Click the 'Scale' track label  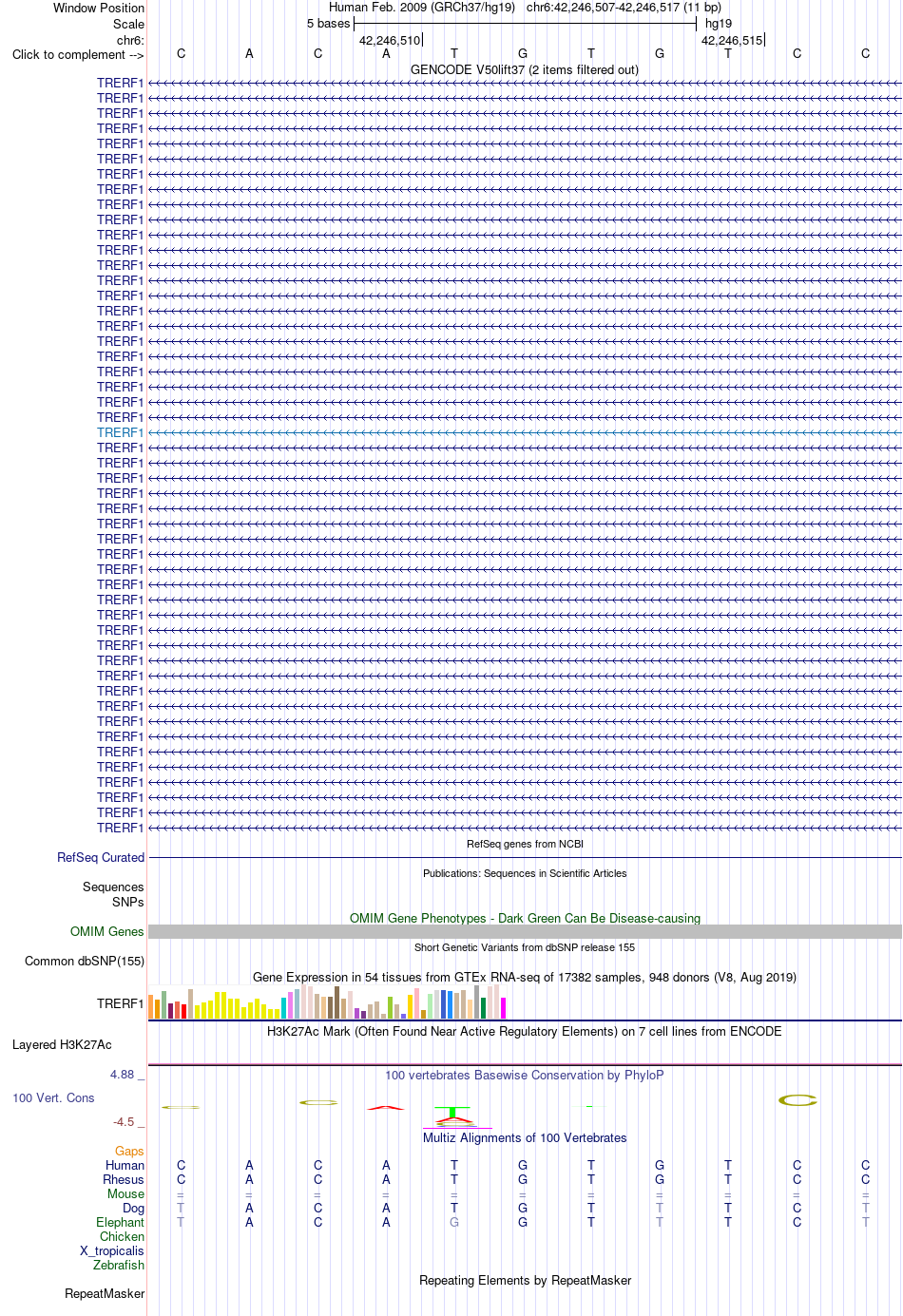click(x=129, y=24)
